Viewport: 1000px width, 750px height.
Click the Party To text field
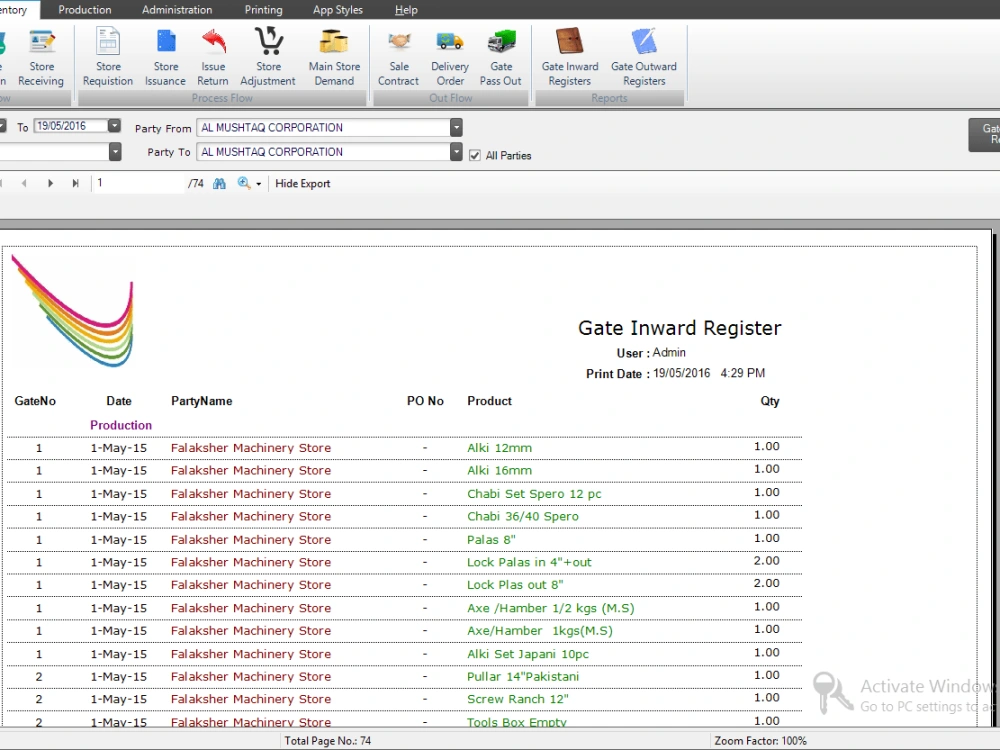tap(323, 152)
